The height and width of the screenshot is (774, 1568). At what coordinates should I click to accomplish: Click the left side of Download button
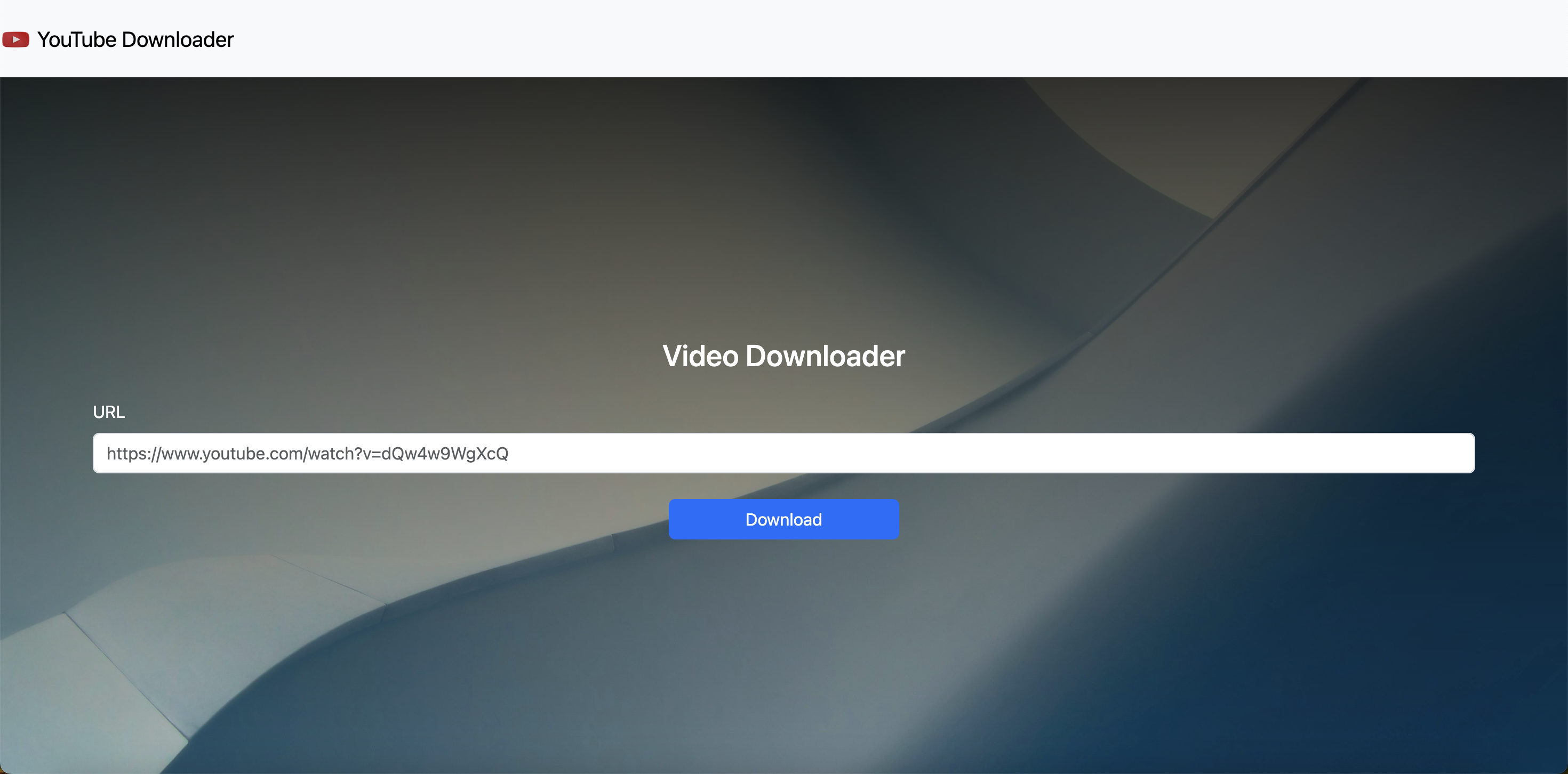(694, 519)
